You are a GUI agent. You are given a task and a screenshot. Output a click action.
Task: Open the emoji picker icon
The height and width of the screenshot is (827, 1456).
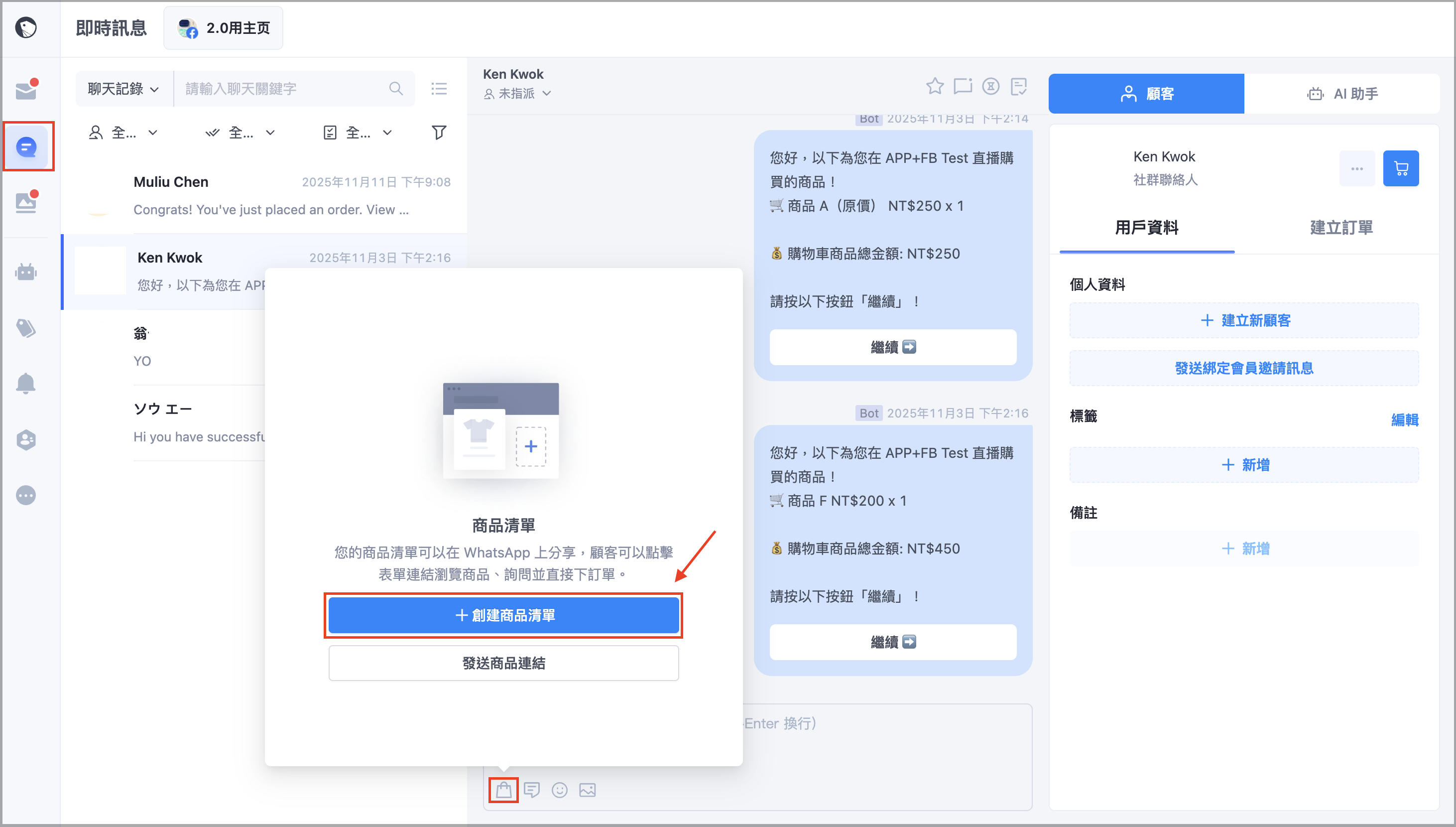(x=560, y=790)
